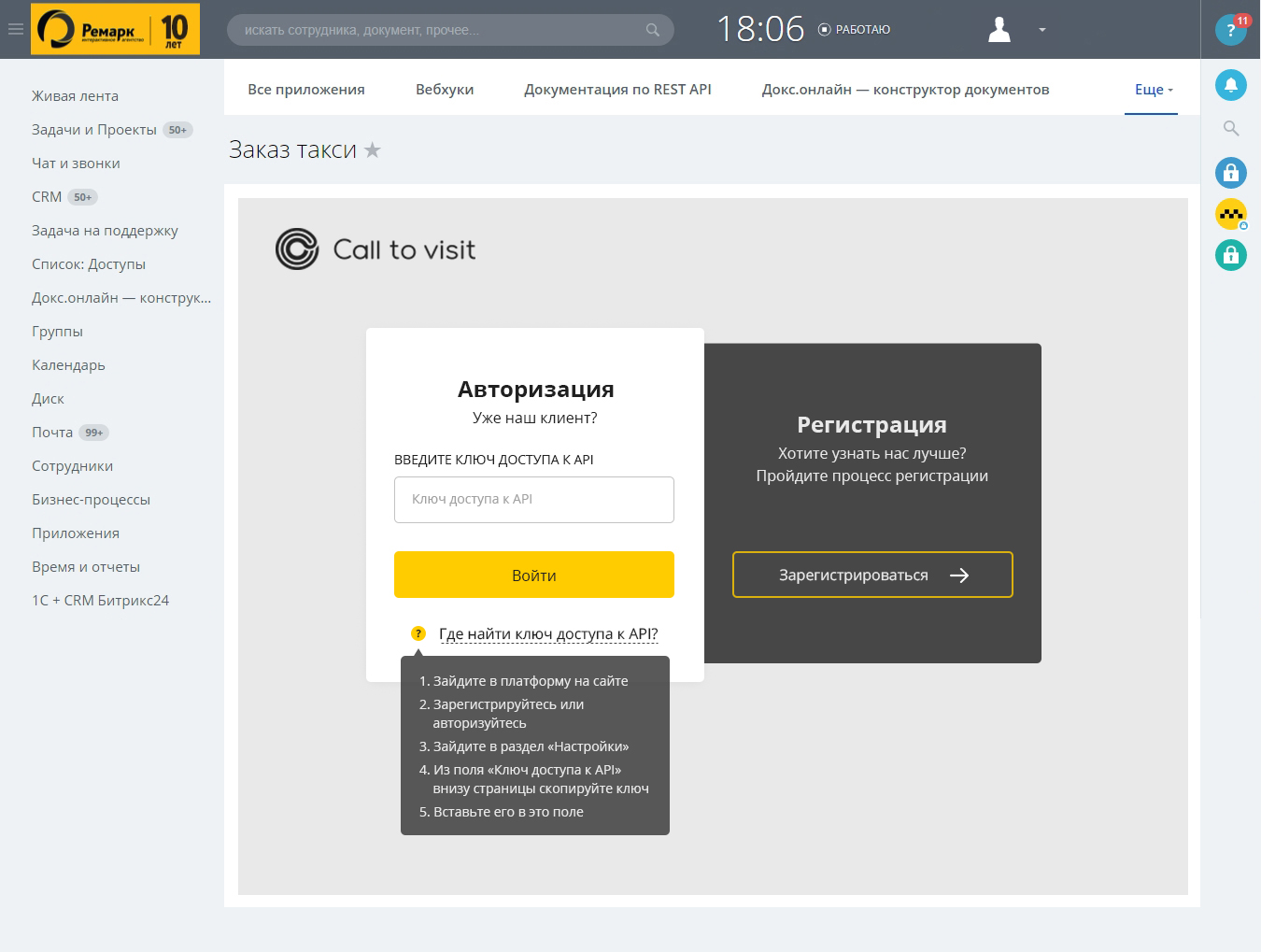
Task: Open Докс.онлайн — конструк... sidebar item
Action: coord(121,298)
